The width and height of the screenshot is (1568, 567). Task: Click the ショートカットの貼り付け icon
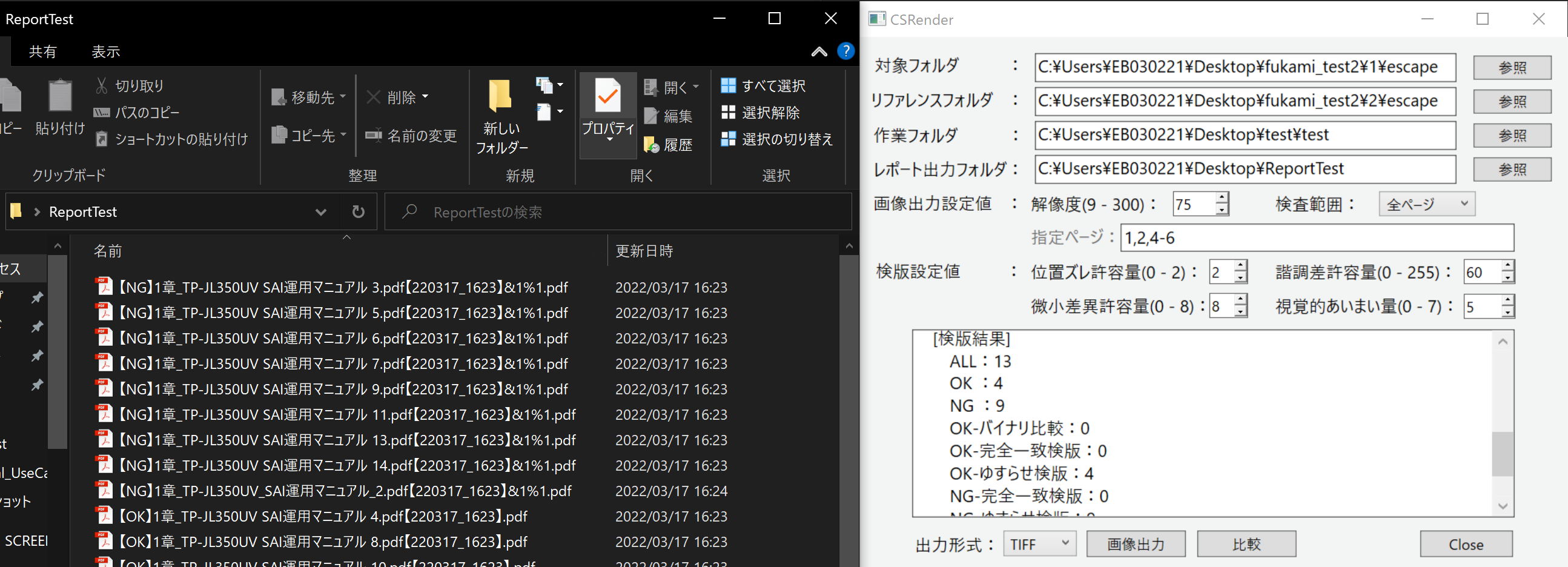tap(101, 138)
